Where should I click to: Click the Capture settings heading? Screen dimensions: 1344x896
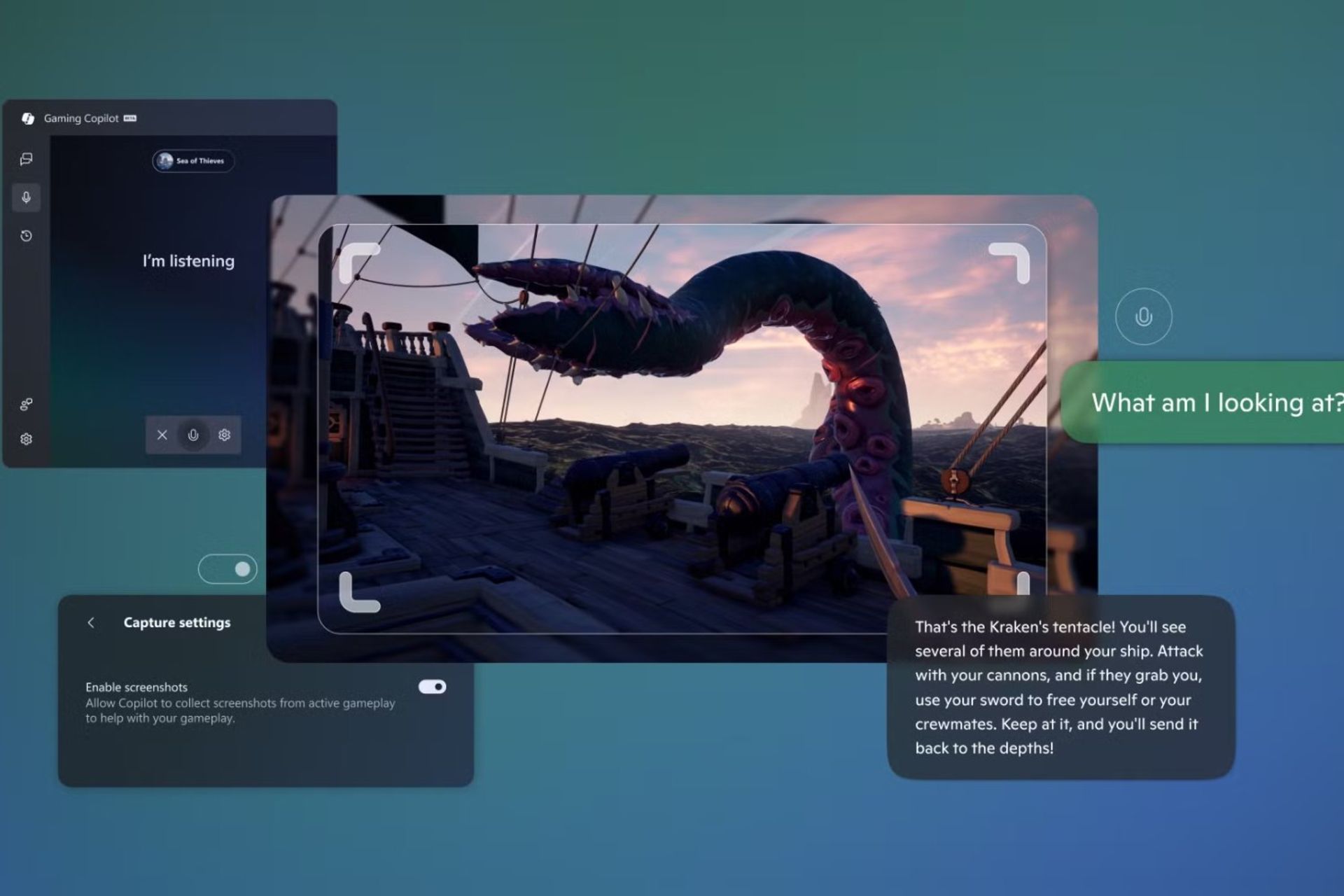(176, 622)
